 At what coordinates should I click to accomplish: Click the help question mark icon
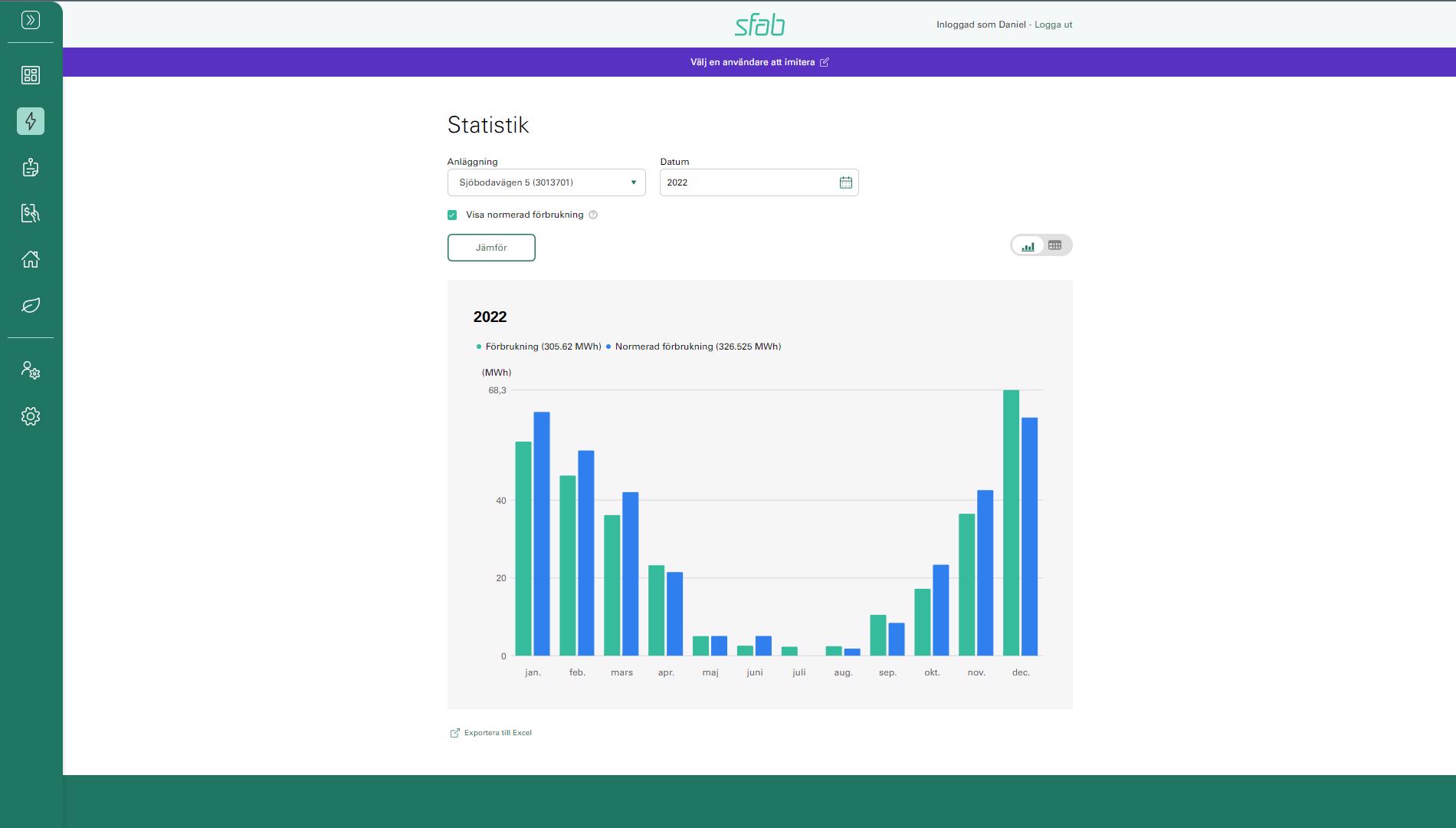click(x=593, y=215)
